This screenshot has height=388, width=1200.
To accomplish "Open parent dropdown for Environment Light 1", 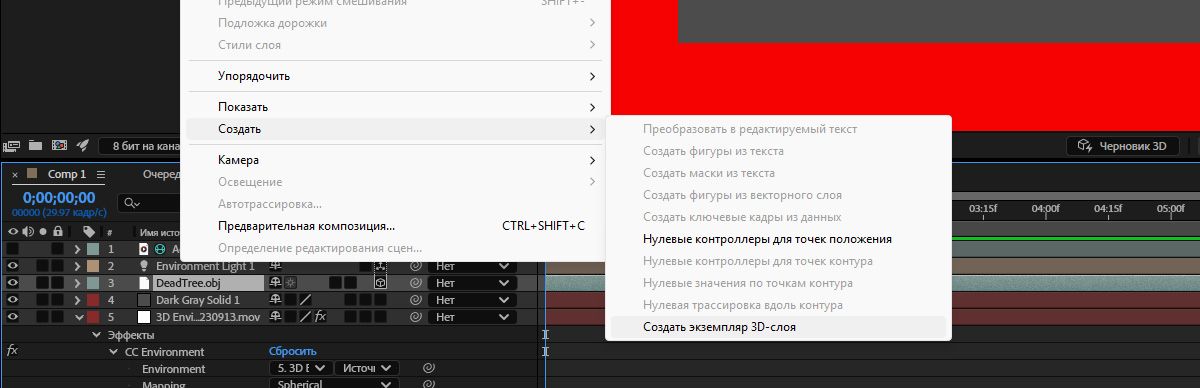I will 472,266.
